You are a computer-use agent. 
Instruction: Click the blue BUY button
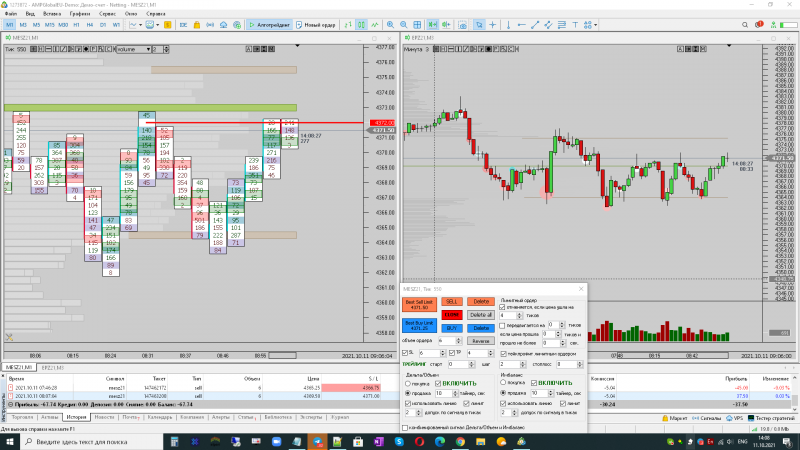452,328
